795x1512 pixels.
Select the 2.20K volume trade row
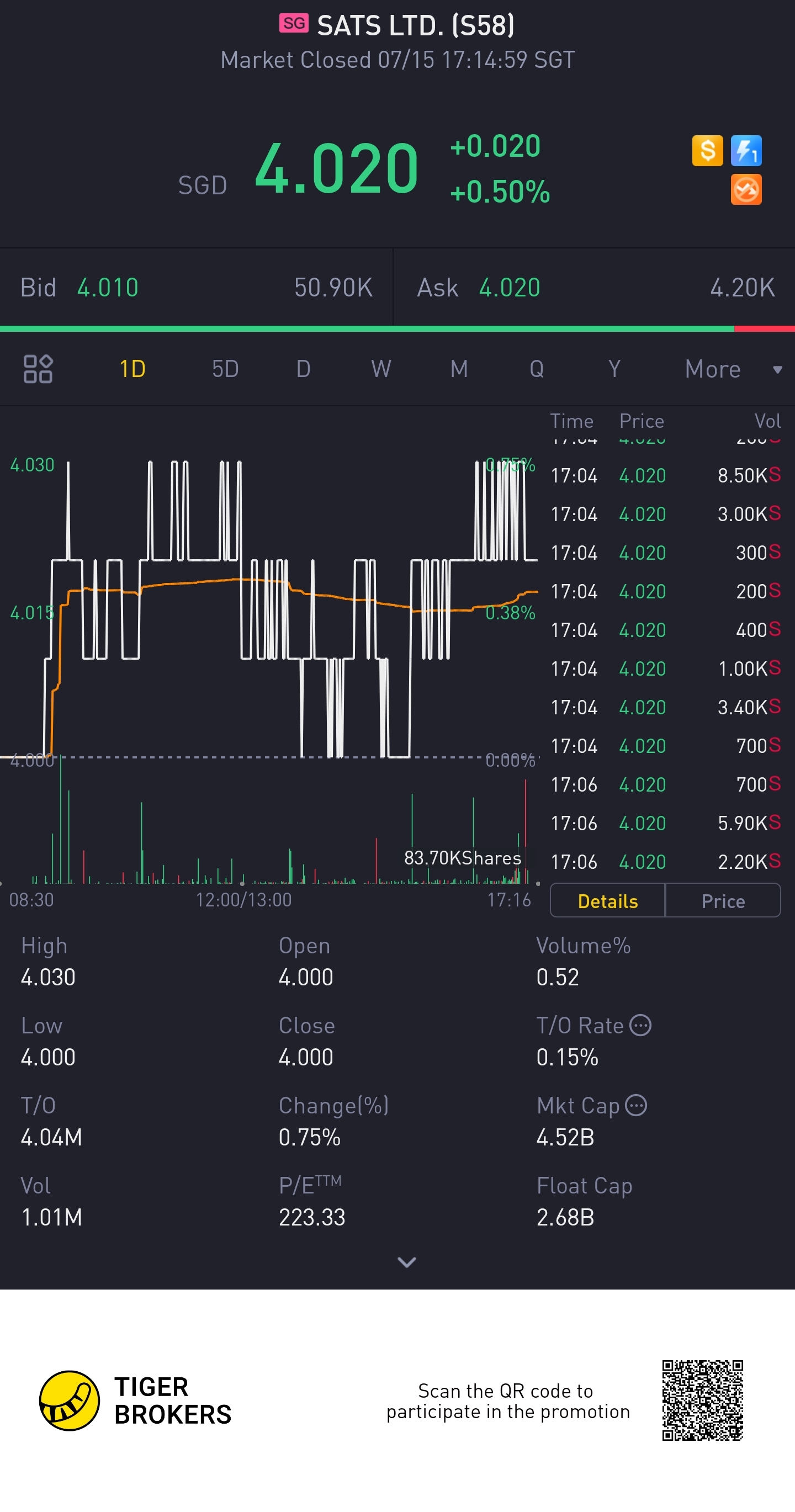(x=665, y=862)
